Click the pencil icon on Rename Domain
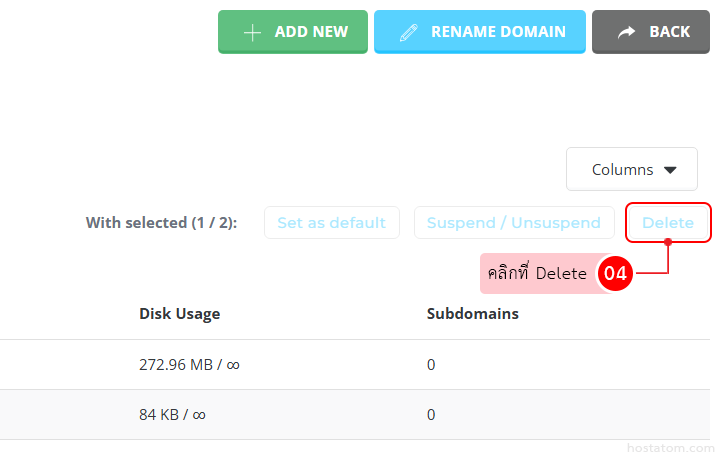Image resolution: width=719 pixels, height=456 pixels. pos(407,32)
